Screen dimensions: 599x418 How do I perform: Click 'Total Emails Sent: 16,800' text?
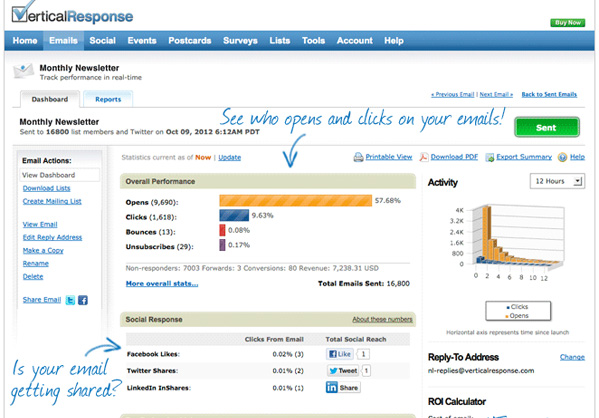(364, 284)
